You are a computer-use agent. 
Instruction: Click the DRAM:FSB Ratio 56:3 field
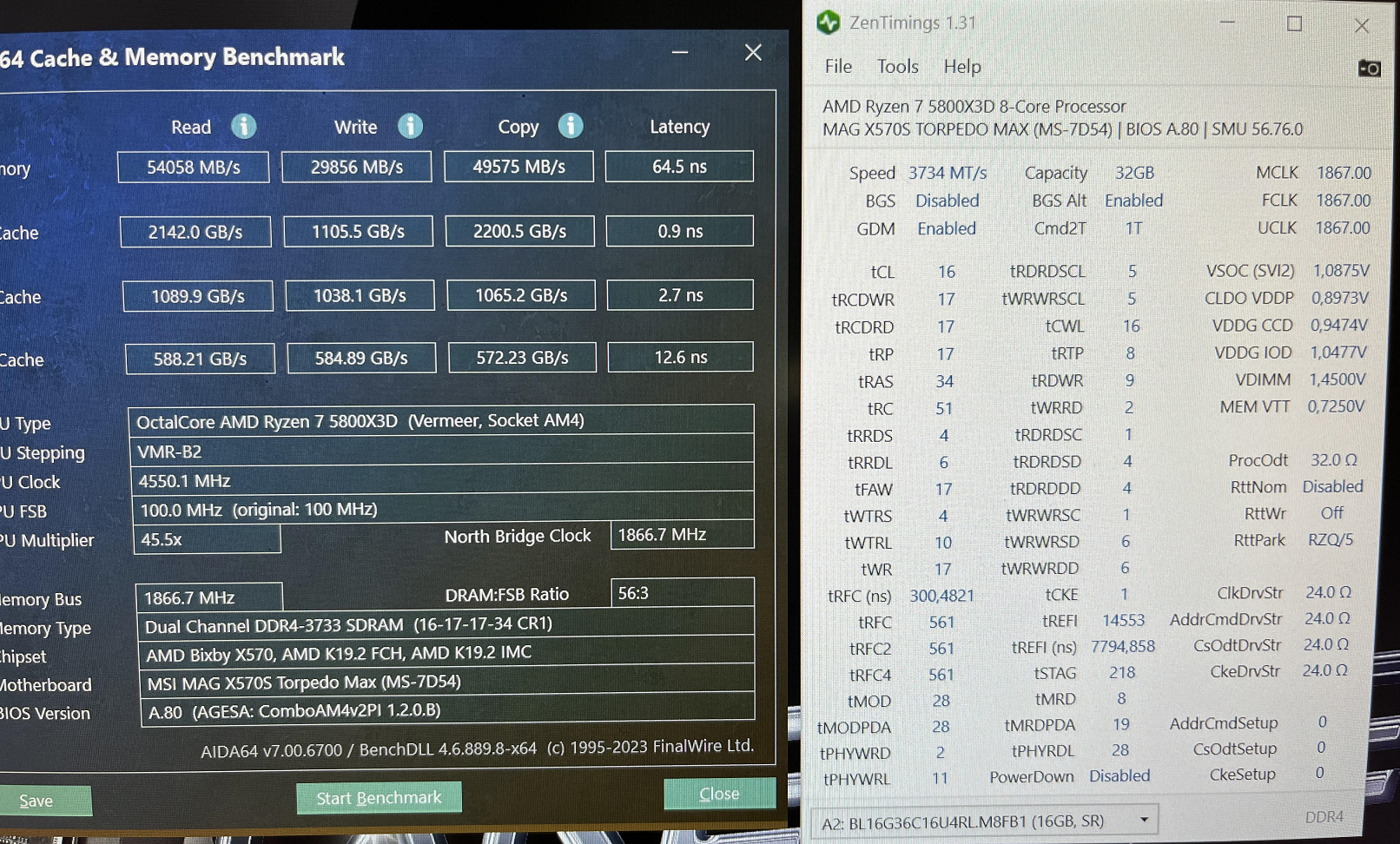coord(683,593)
